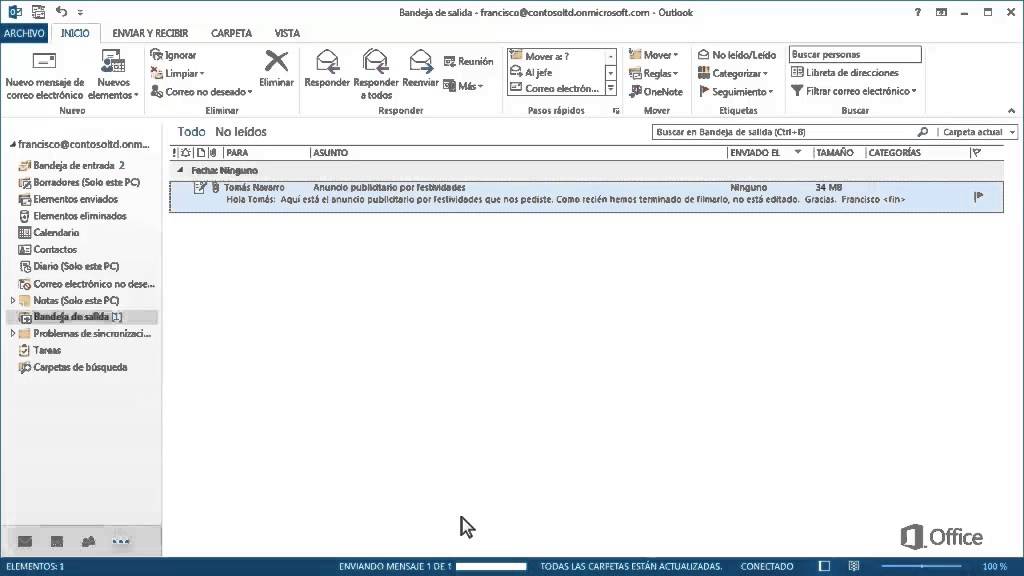The height and width of the screenshot is (576, 1024).
Task: Open the Mover dropdown
Action: (654, 55)
